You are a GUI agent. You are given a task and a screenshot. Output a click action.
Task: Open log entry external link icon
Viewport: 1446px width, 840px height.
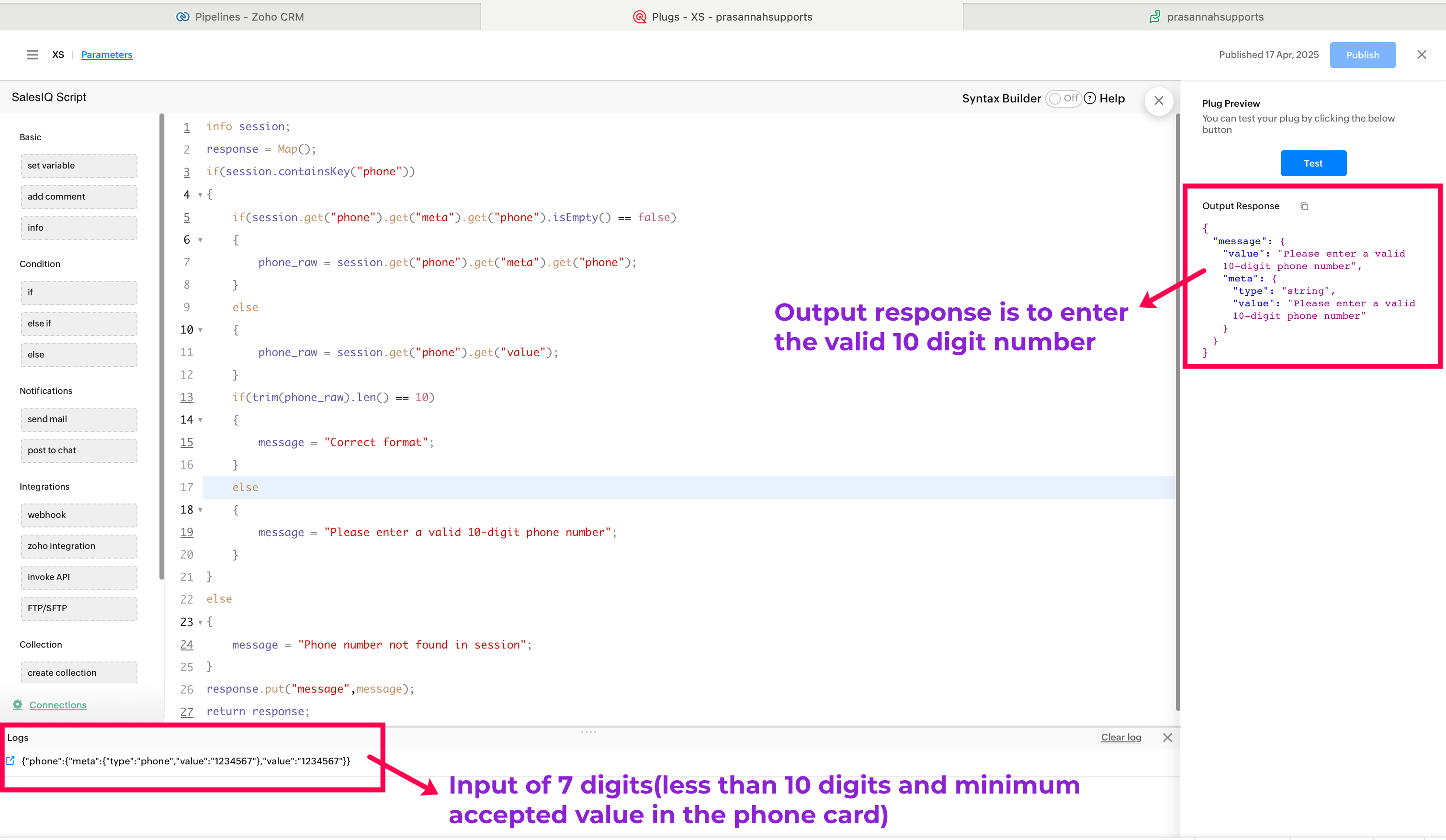point(11,761)
